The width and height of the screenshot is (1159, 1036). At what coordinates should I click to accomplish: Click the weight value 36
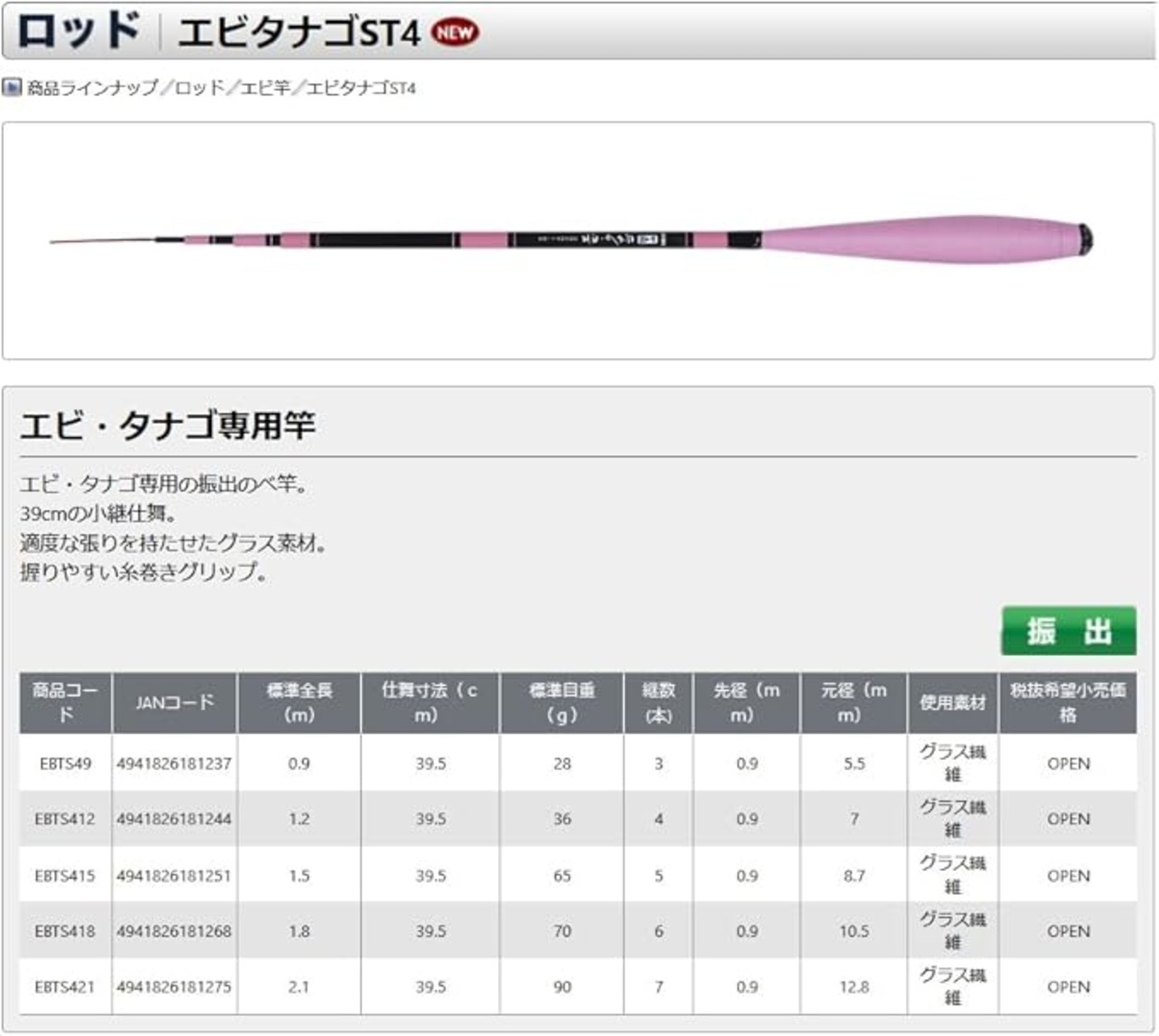(562, 819)
